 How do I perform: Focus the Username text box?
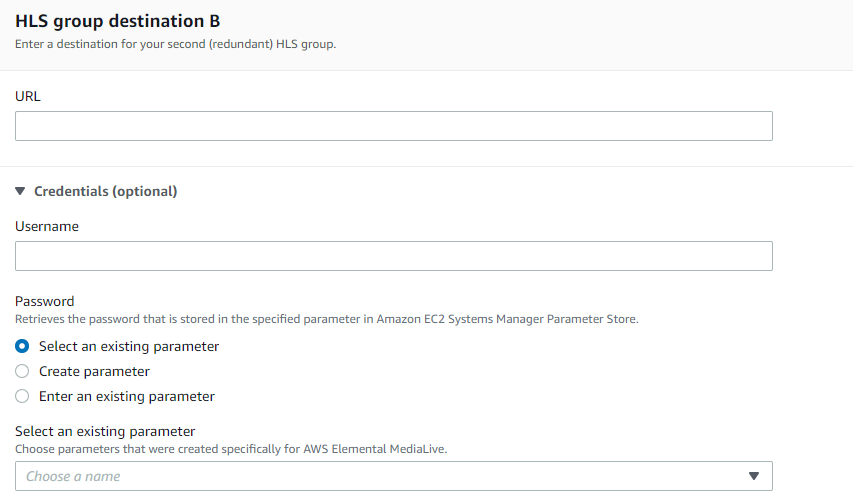(x=393, y=256)
